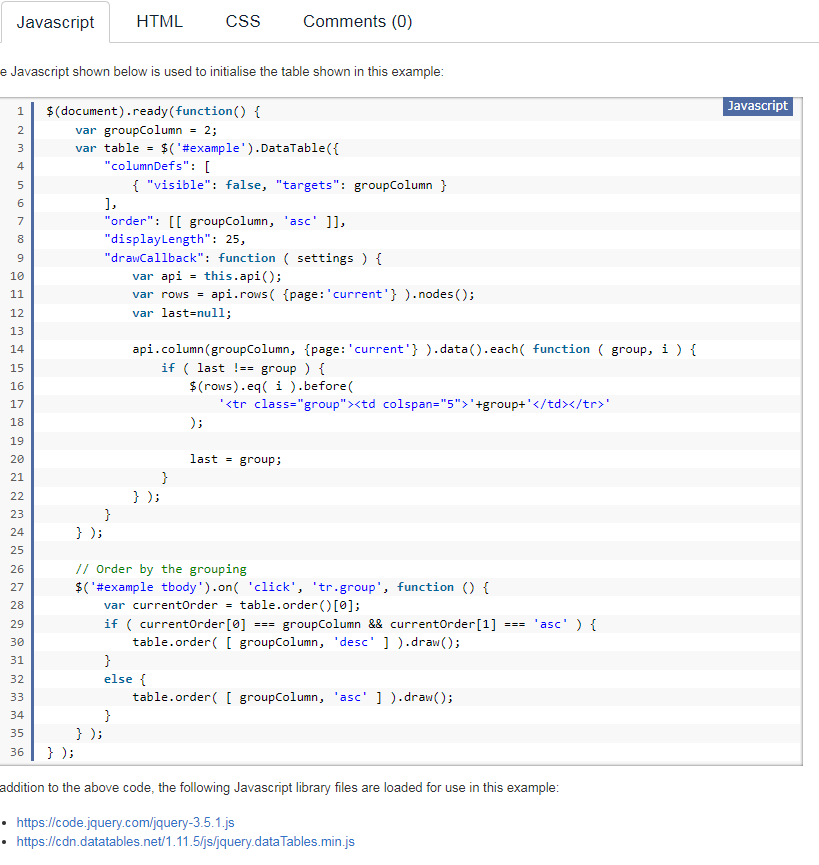Click the 'if ( currentOrder[0] === groupColumn' line
819x865 pixels.
350,624
